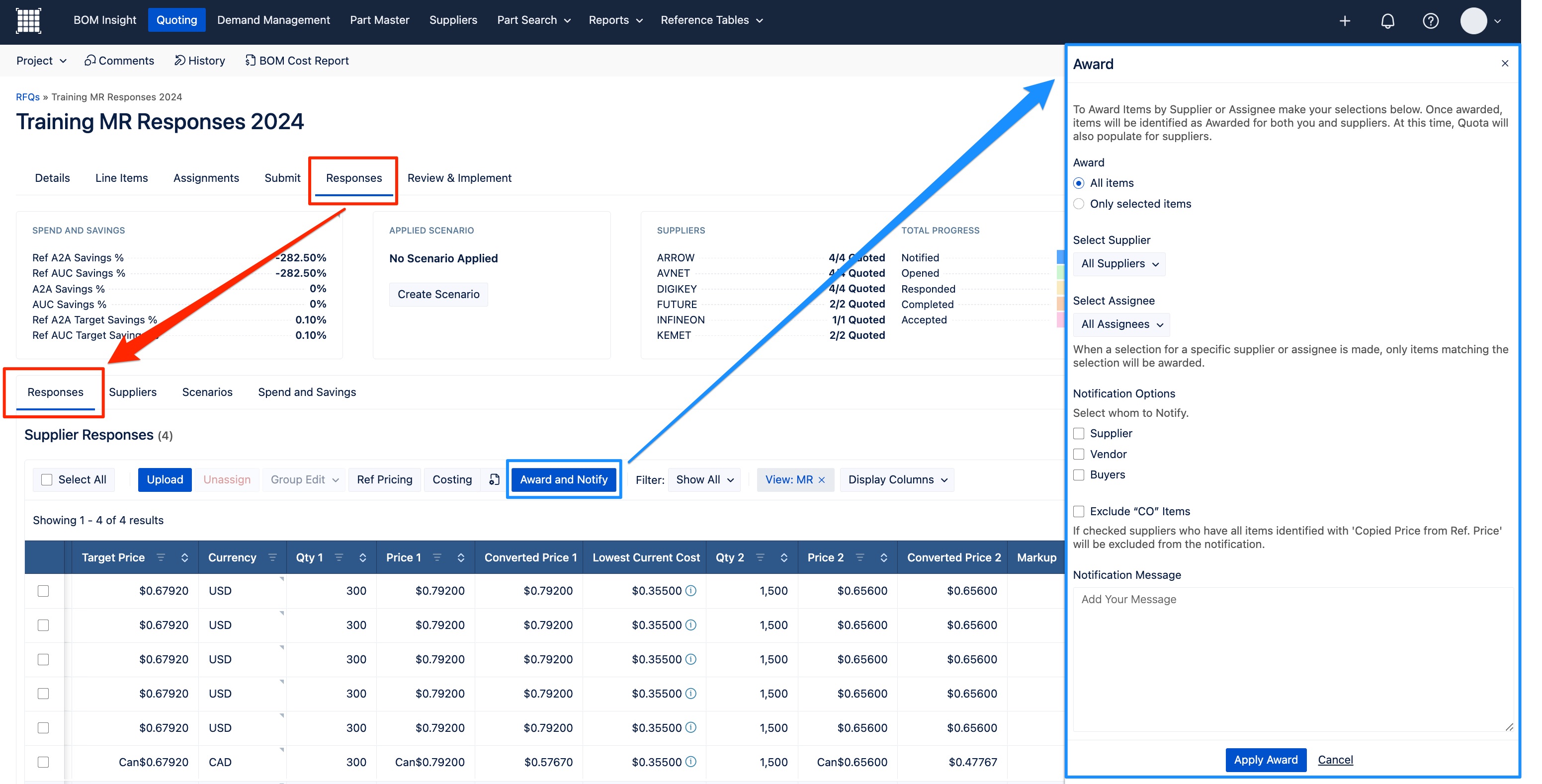Open the Display Columns dropdown
Image resolution: width=1542 pixels, height=784 pixels.
pos(897,480)
